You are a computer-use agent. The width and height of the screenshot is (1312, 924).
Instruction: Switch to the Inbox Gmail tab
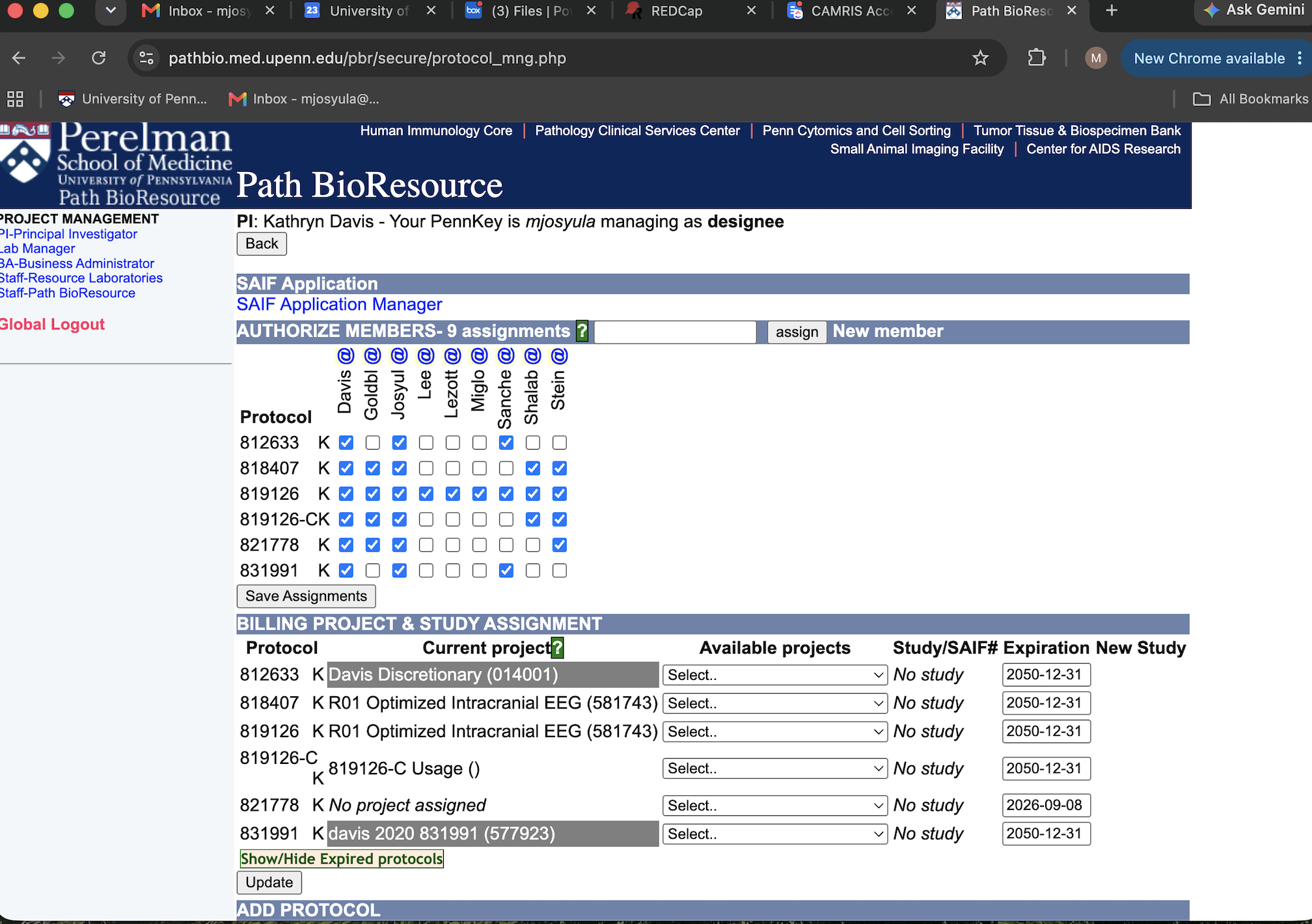click(x=208, y=11)
